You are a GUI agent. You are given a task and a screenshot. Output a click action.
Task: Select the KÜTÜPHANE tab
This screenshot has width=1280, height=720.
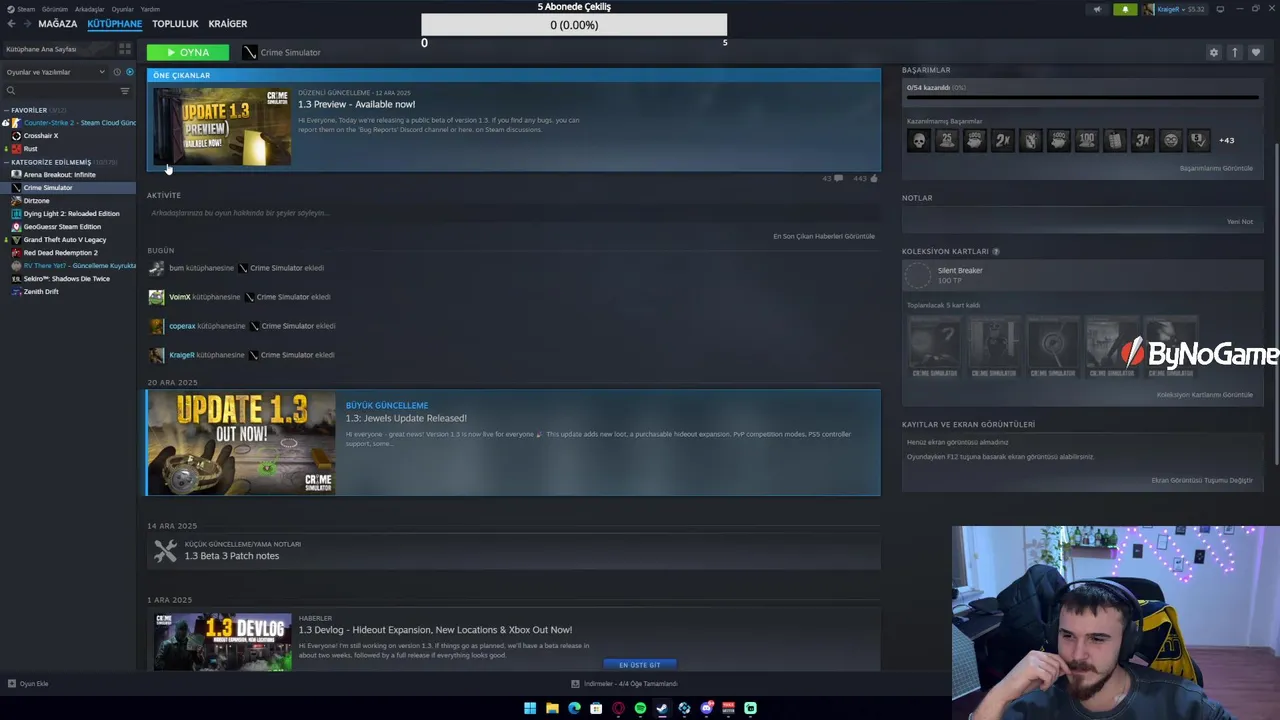tap(115, 24)
